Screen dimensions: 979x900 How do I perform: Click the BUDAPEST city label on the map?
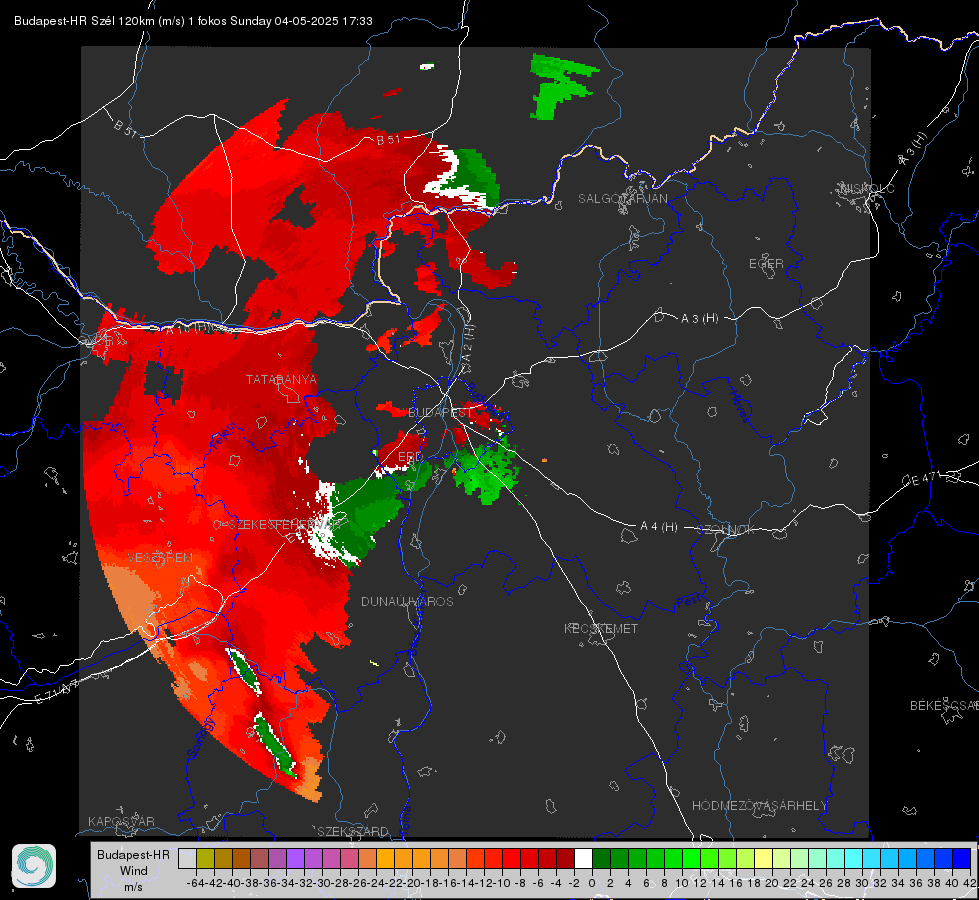(440, 413)
